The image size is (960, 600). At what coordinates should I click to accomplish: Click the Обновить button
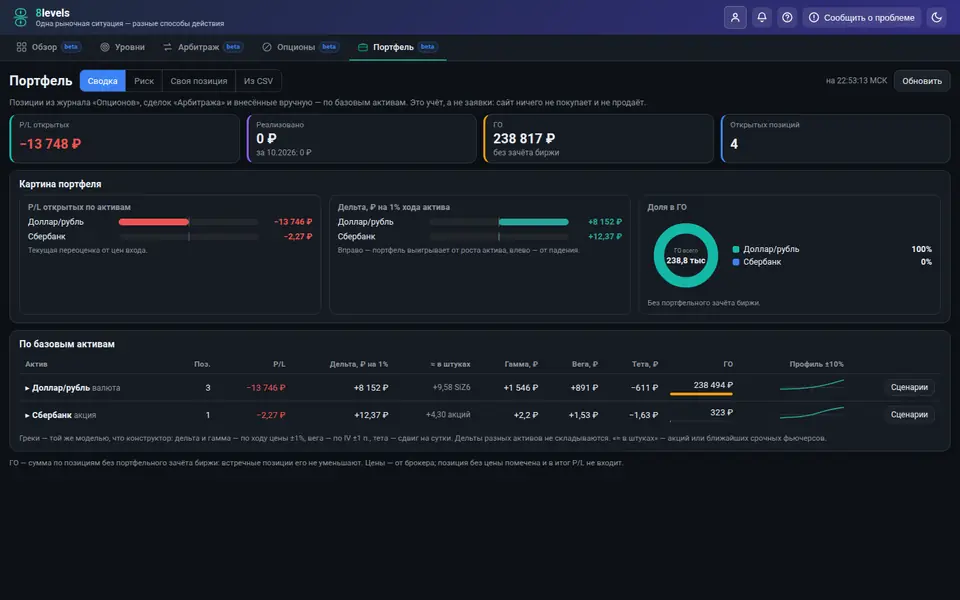pyautogui.click(x=921, y=81)
